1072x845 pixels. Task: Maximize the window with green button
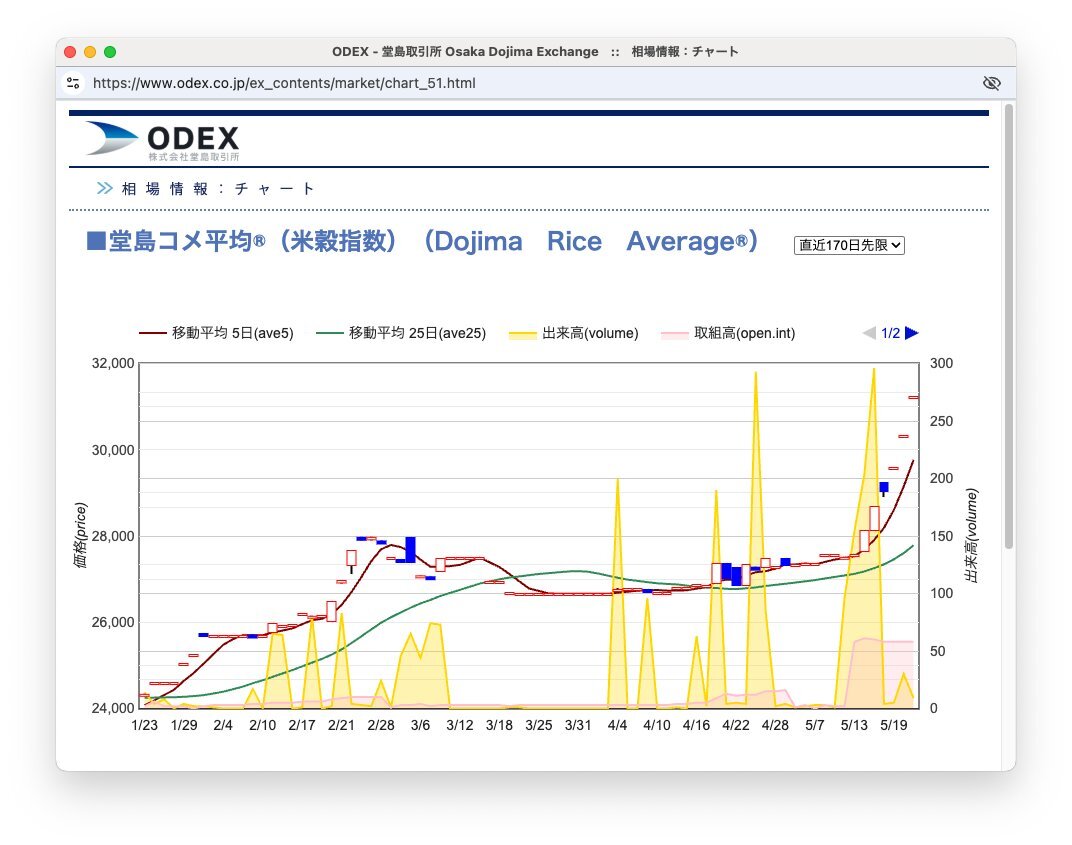pos(110,52)
